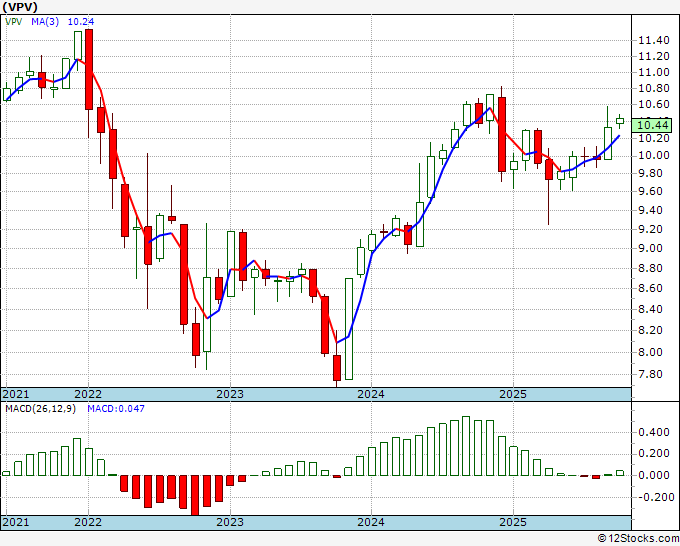Click 2021 on the price chart timeline
Screen dimensions: 680x546
pyautogui.click(x=16, y=394)
